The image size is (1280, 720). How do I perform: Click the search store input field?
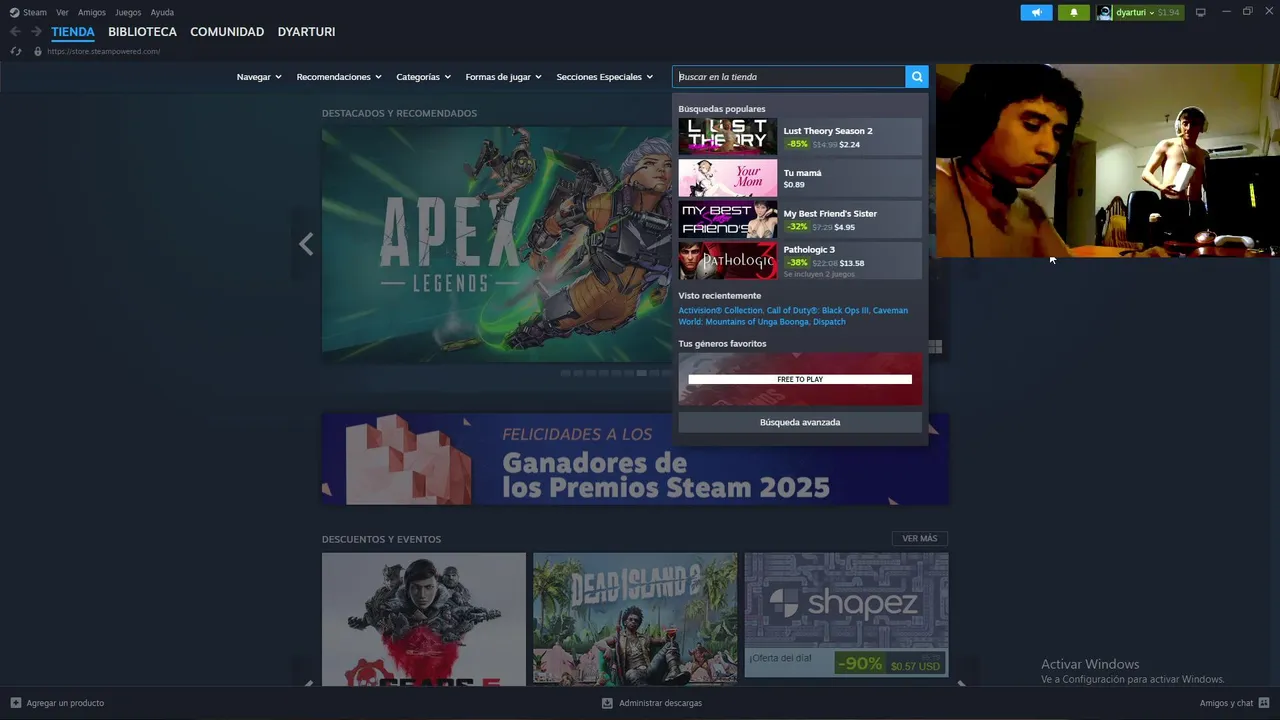789,77
